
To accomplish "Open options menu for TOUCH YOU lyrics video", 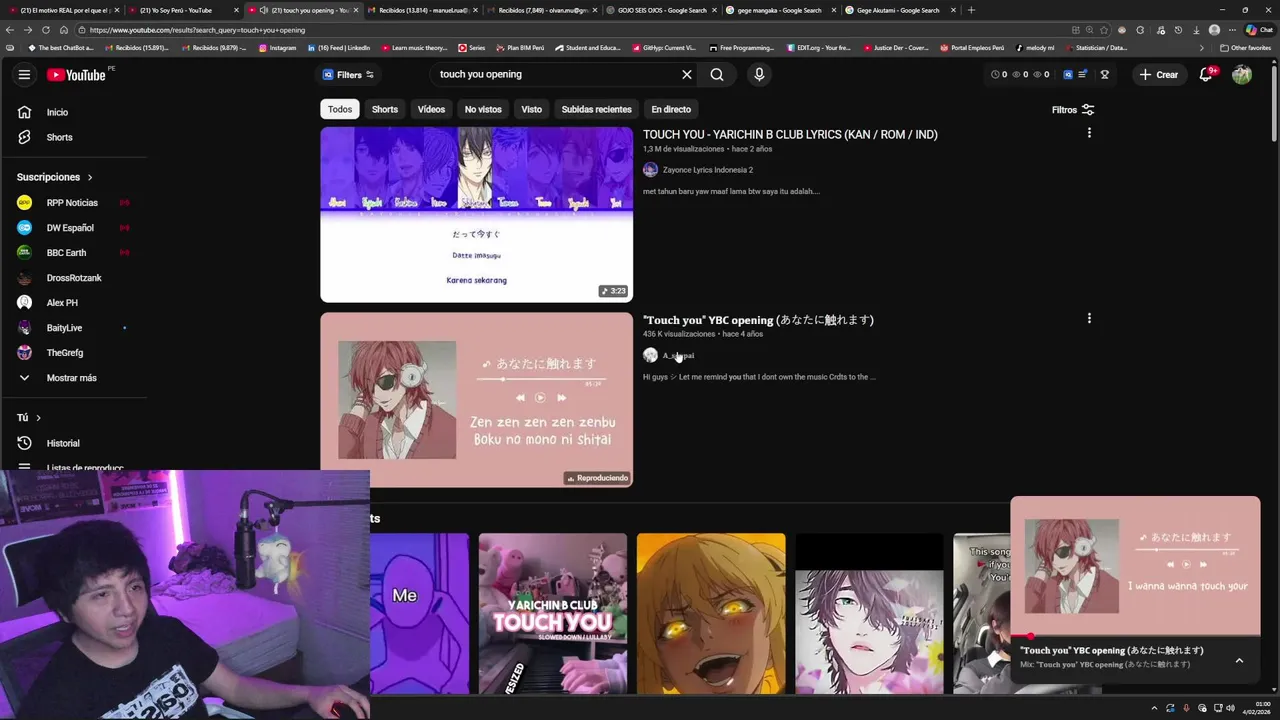I will tap(1089, 133).
